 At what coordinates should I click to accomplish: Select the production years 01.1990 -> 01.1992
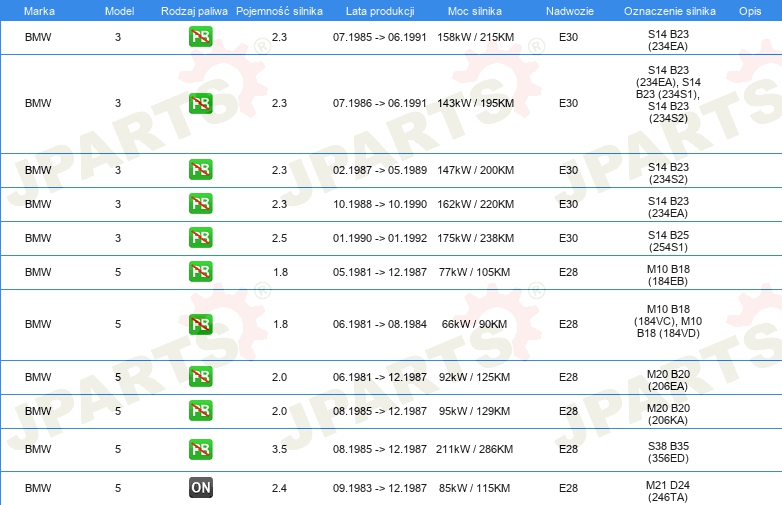coord(380,238)
